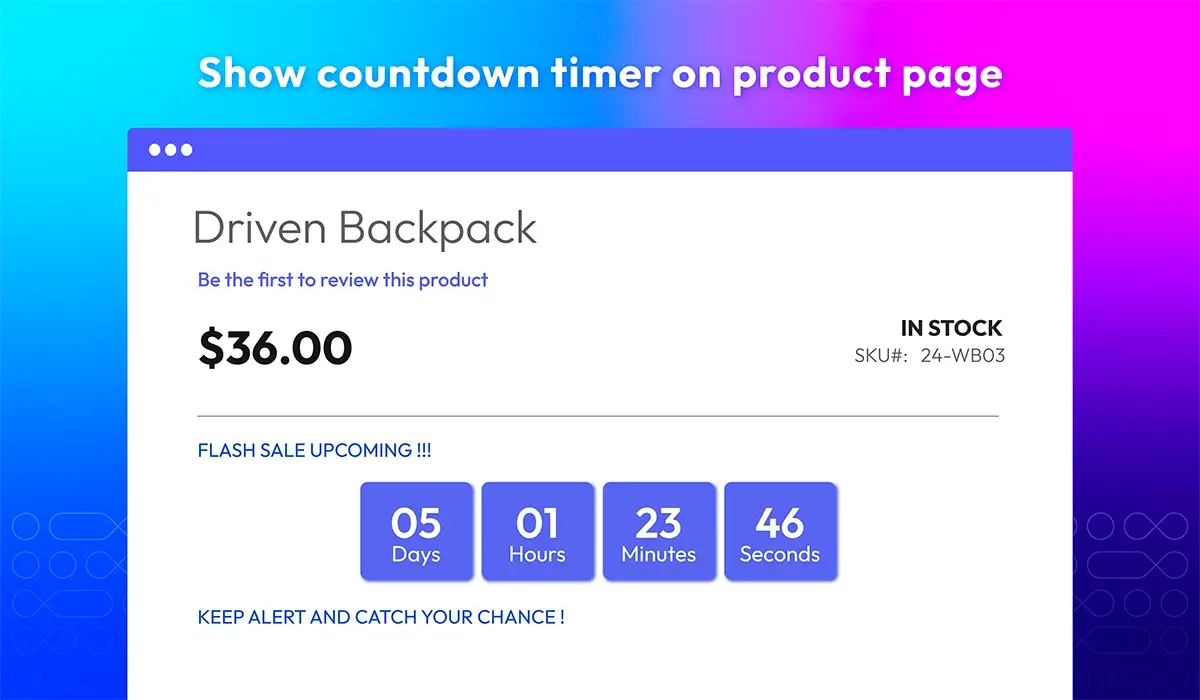Click the $36.00 price text
The width and height of the screenshot is (1200, 700).
click(x=275, y=348)
